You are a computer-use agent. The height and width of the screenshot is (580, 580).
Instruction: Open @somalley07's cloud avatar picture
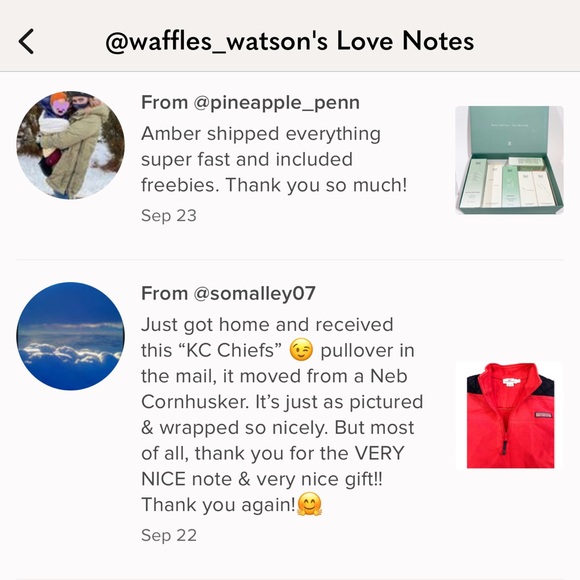point(71,336)
